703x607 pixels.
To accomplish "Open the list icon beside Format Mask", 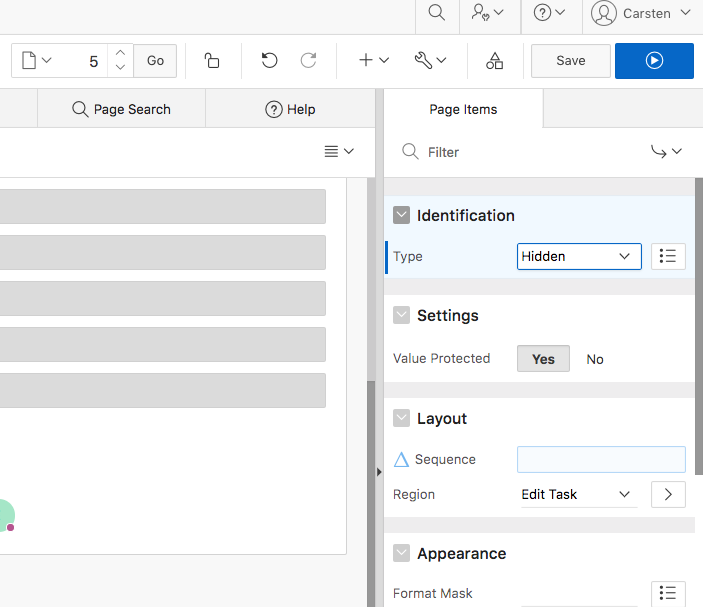I will pos(668,593).
